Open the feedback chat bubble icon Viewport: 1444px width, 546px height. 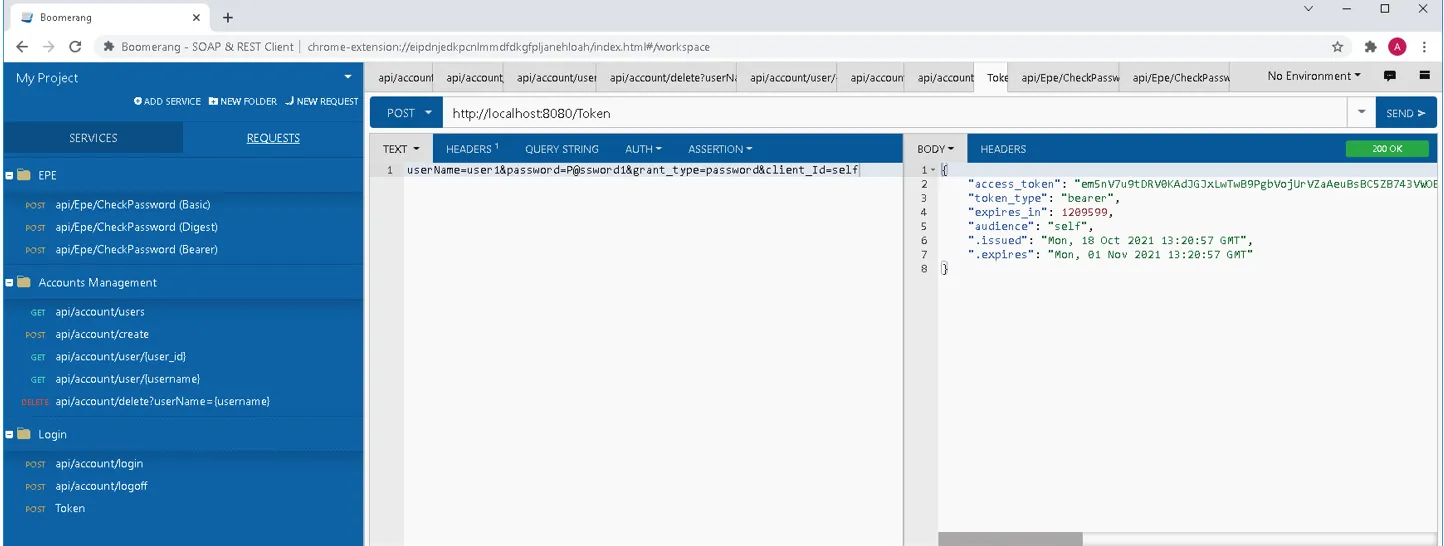coord(1389,76)
